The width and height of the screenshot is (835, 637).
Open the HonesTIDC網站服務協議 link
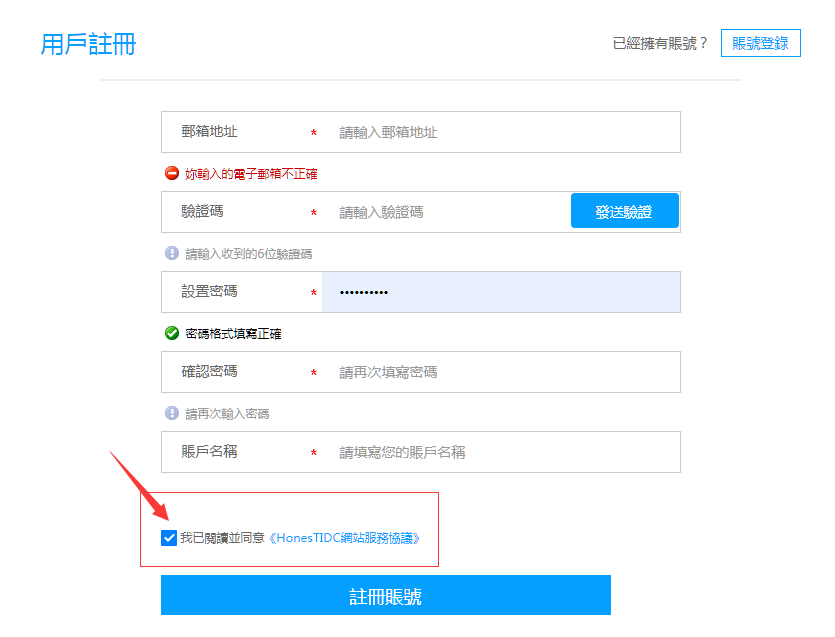[x=344, y=538]
